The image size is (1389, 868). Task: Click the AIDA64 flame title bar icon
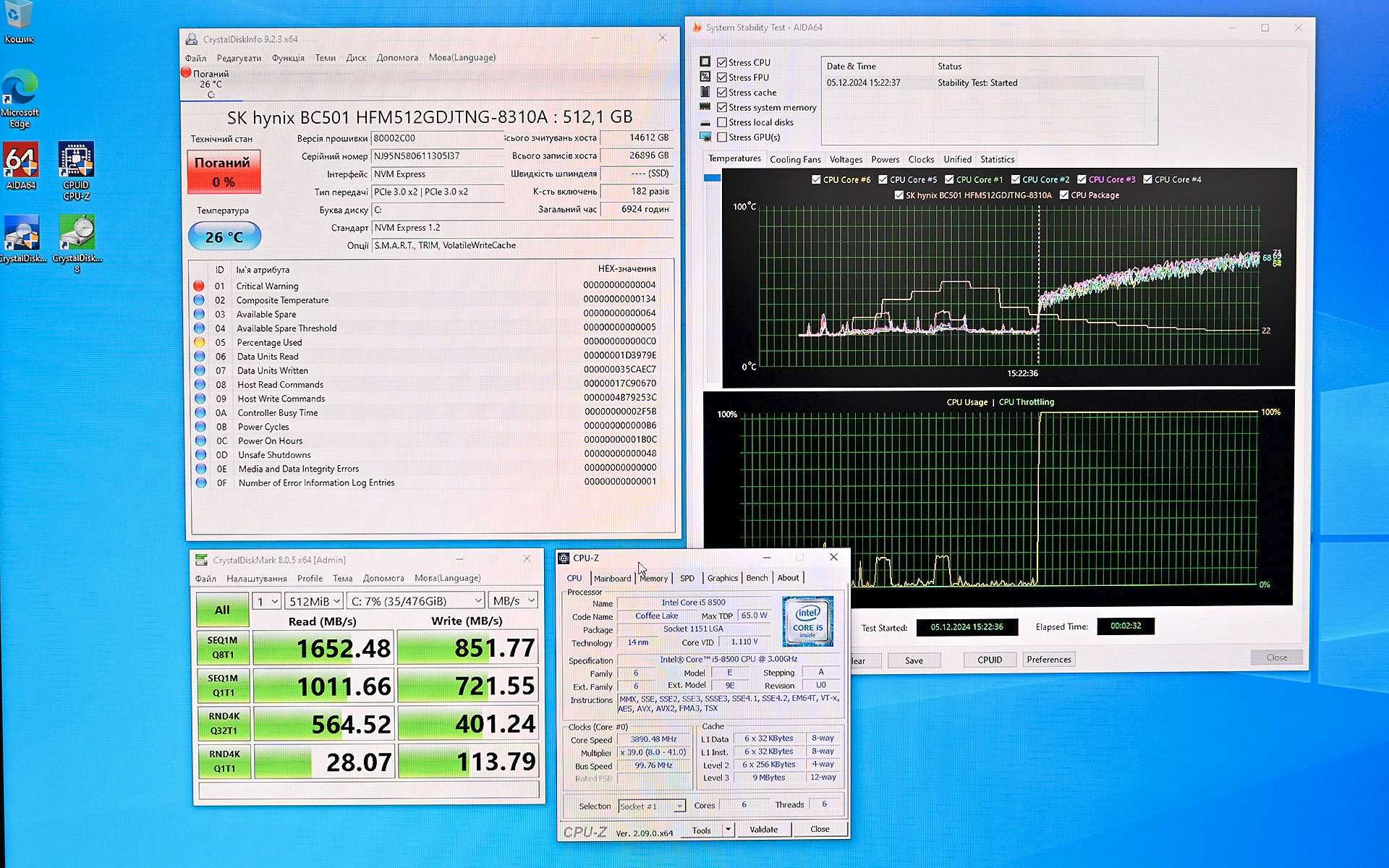697,27
